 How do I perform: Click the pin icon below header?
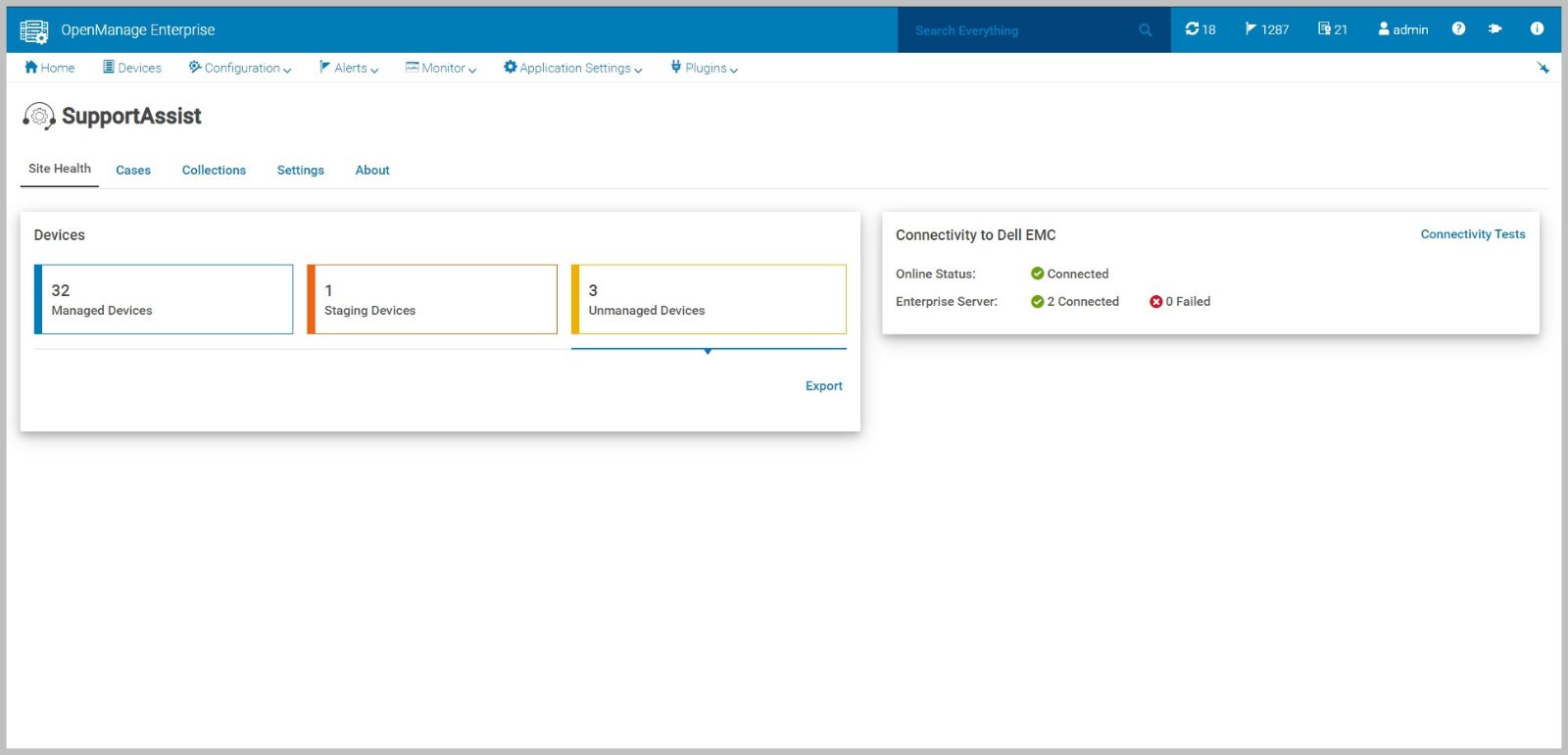click(x=1543, y=68)
